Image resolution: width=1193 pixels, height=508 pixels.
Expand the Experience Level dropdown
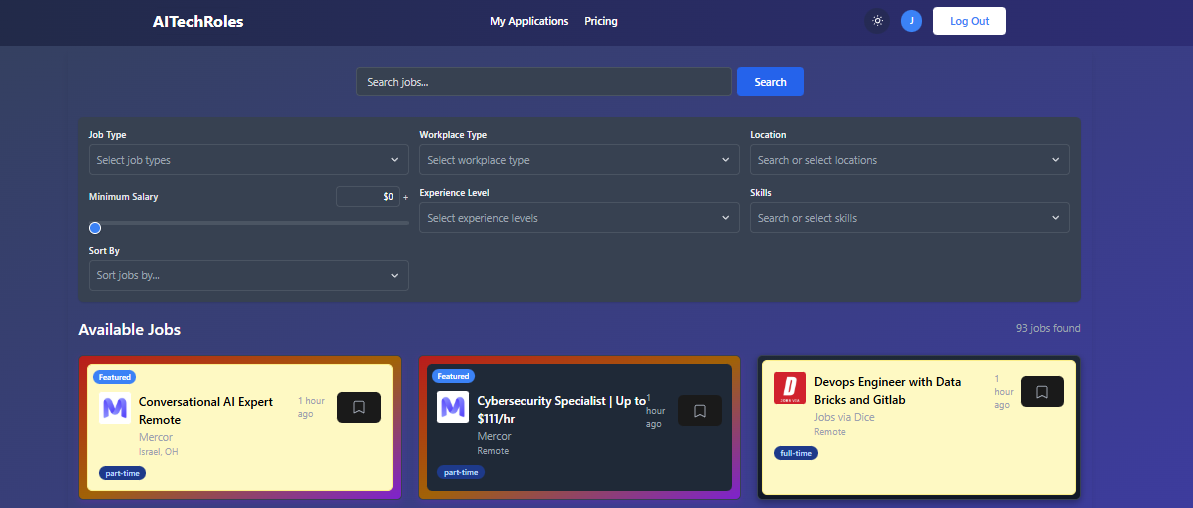click(579, 218)
